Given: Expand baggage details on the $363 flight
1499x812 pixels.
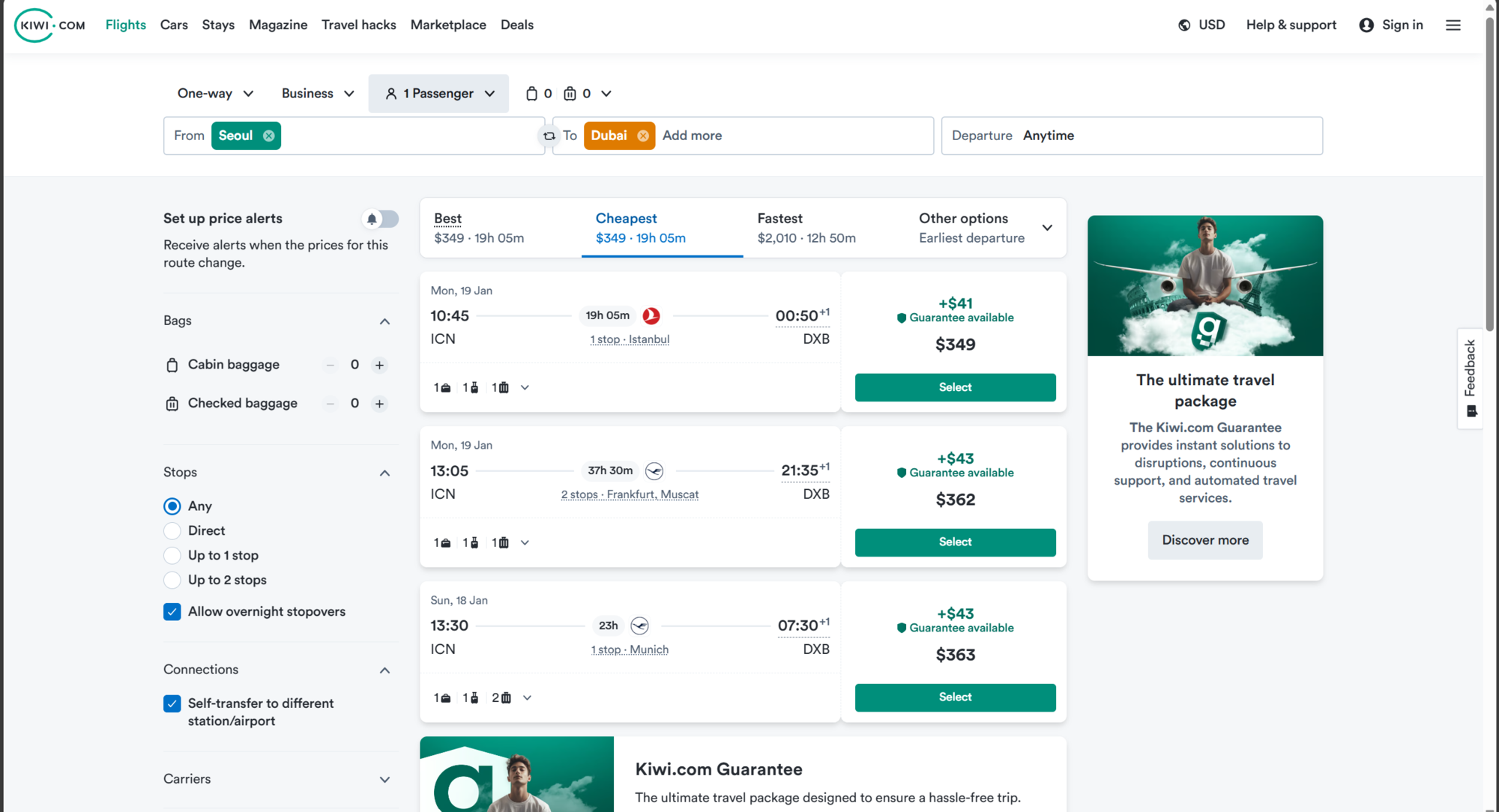Looking at the screenshot, I should tap(527, 698).
